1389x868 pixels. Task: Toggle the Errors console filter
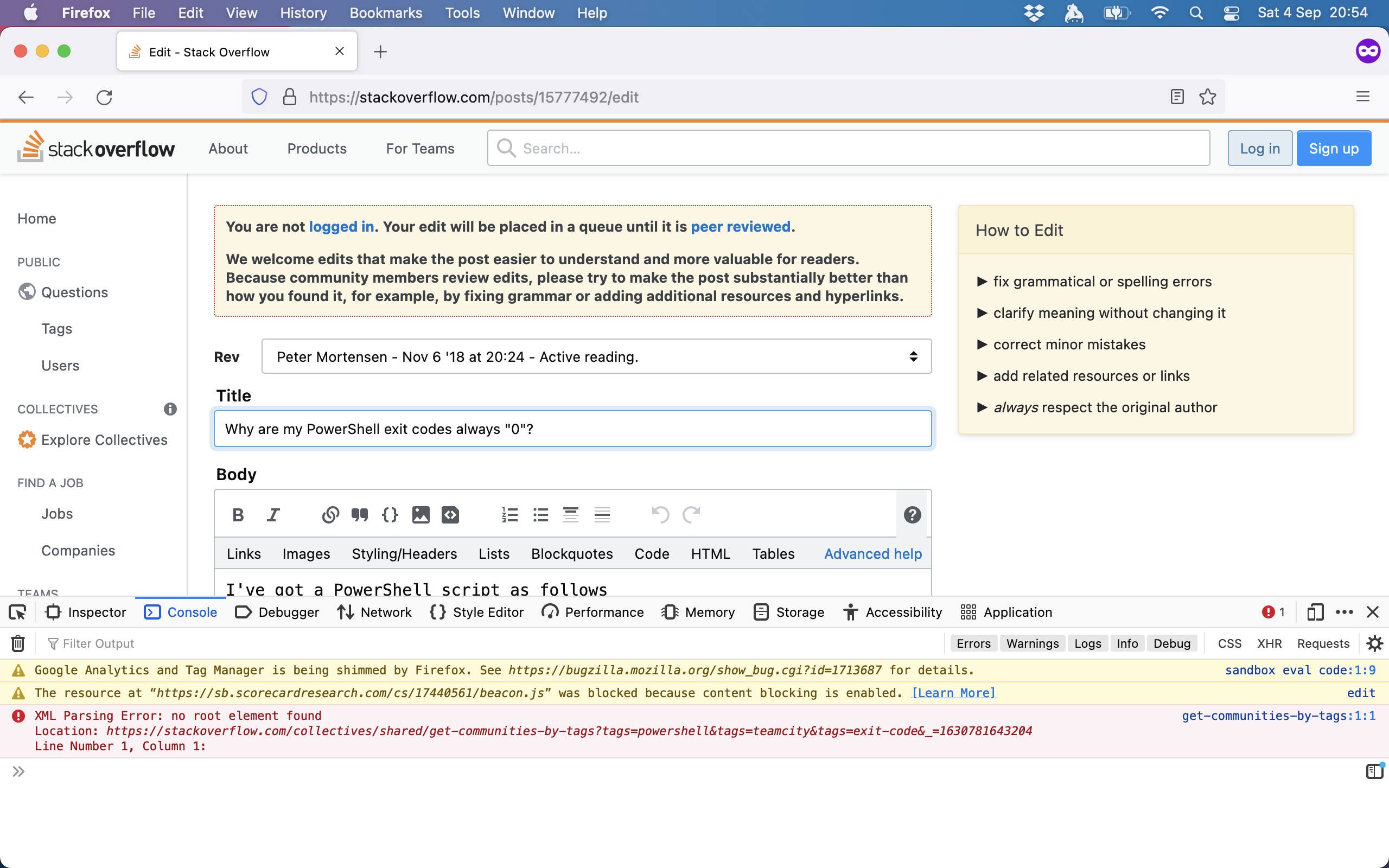click(x=973, y=643)
